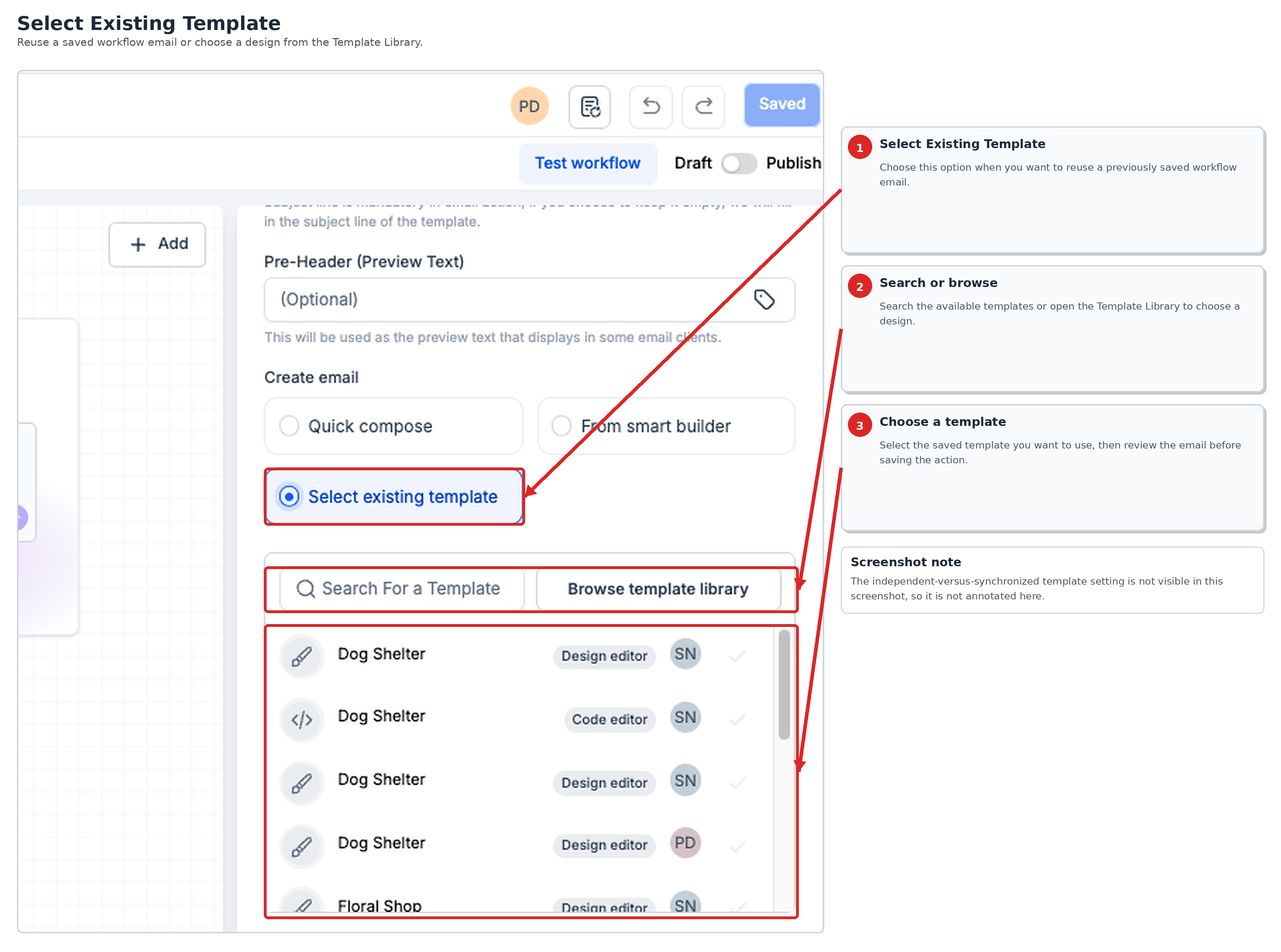Screen dimensions: 1281x952
Task: Select the From smart builder option
Action: click(x=666, y=426)
